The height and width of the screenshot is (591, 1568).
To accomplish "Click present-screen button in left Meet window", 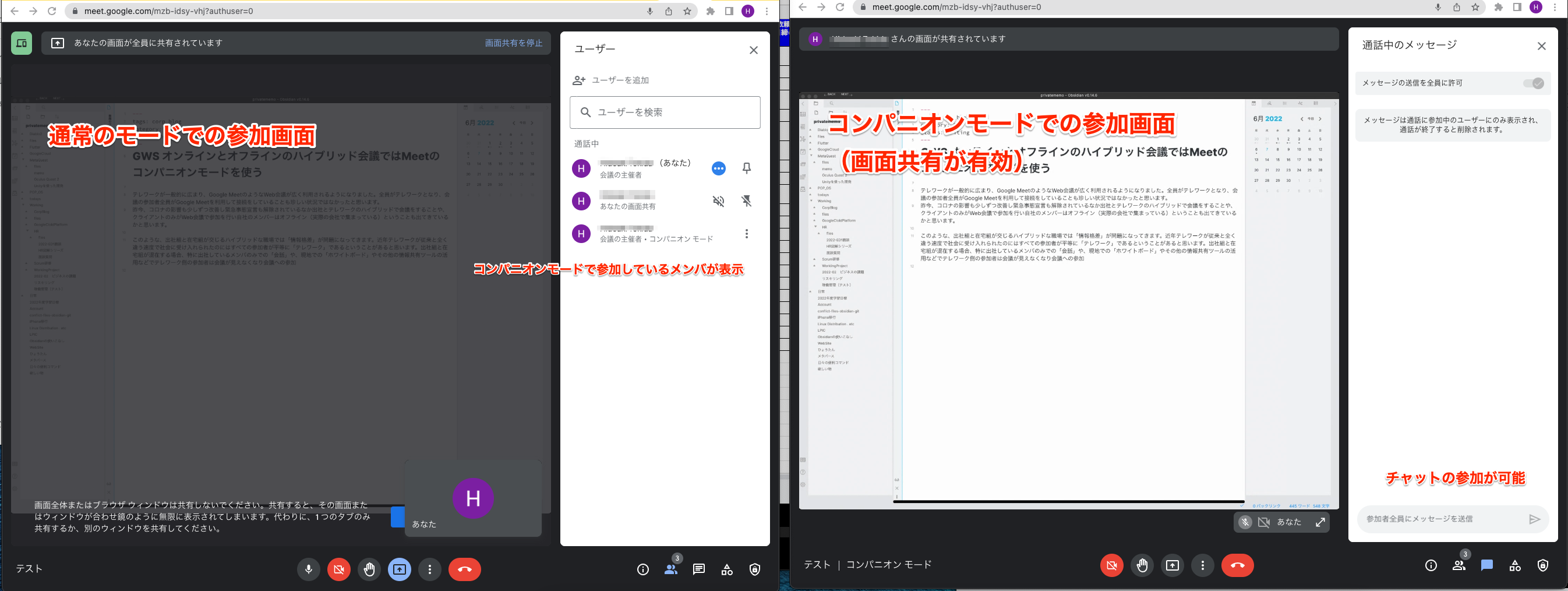I will click(x=400, y=569).
